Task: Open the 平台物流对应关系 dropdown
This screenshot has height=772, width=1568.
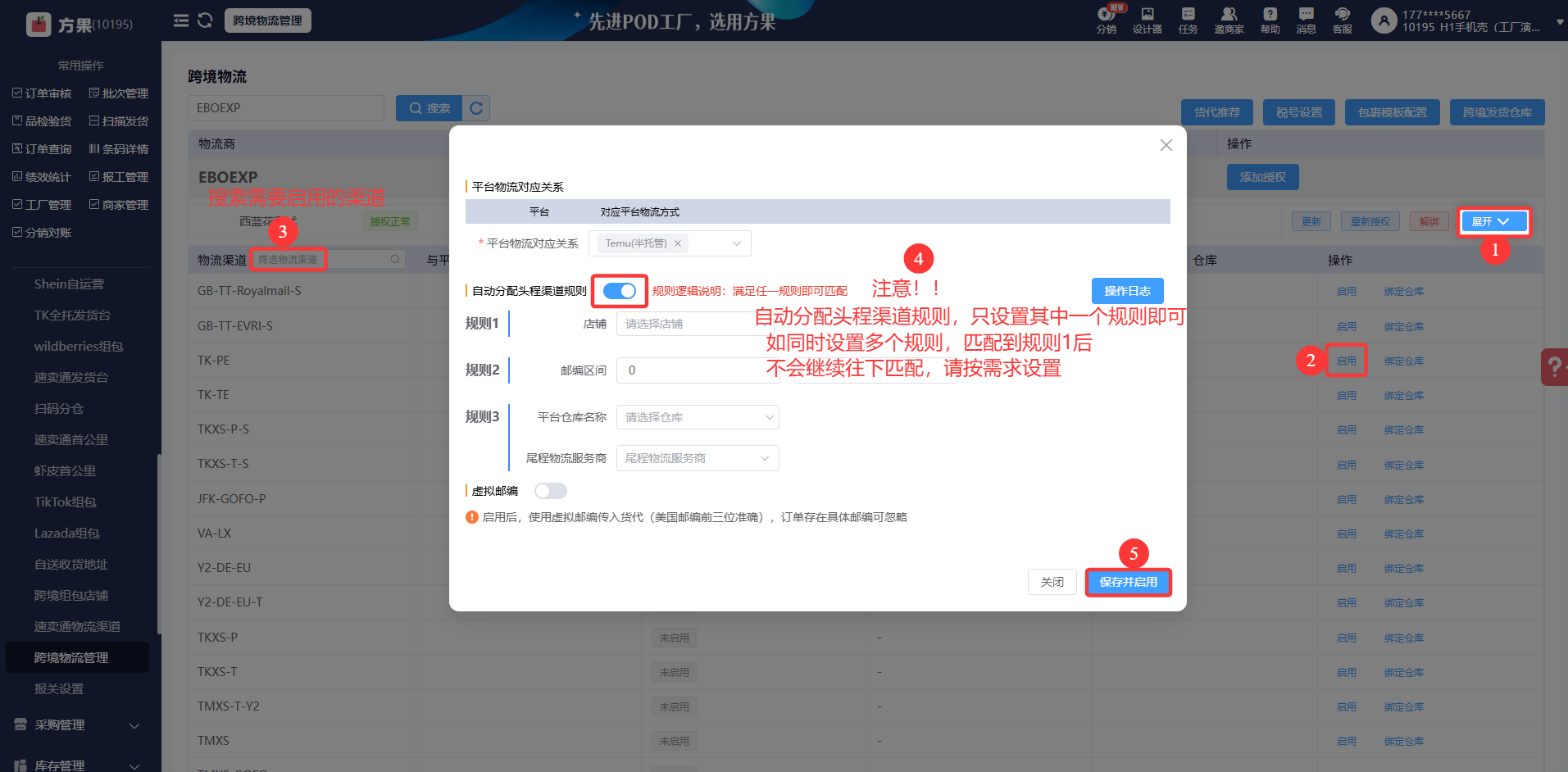Action: 670,243
